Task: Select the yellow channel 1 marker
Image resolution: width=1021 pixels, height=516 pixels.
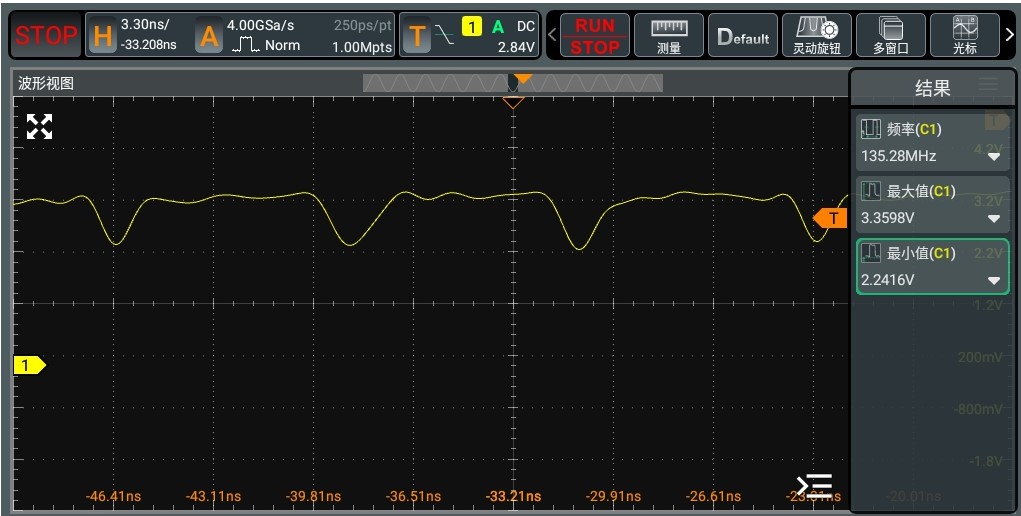Action: (x=28, y=365)
